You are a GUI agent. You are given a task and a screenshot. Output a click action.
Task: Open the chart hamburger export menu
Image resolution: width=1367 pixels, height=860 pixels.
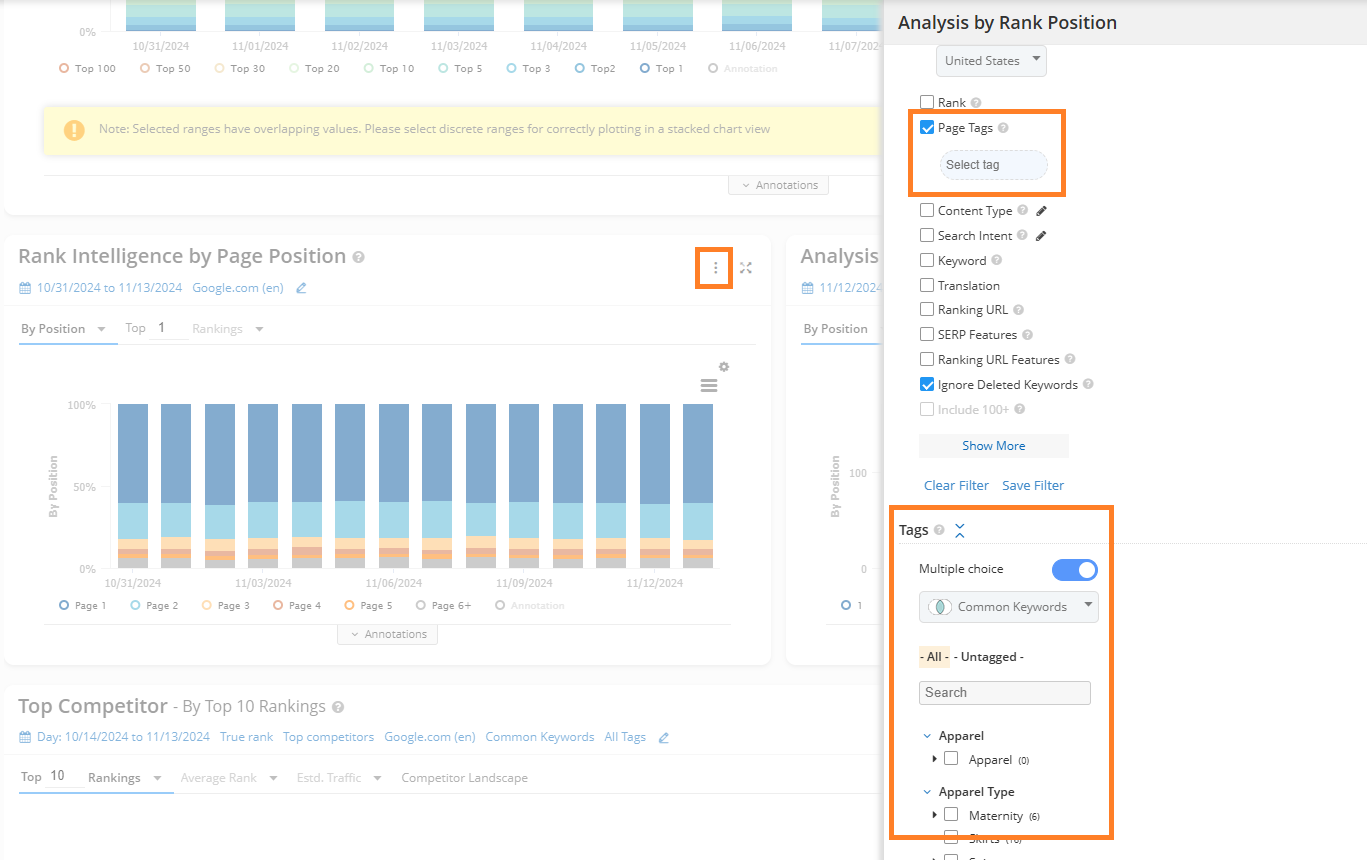pyautogui.click(x=708, y=386)
